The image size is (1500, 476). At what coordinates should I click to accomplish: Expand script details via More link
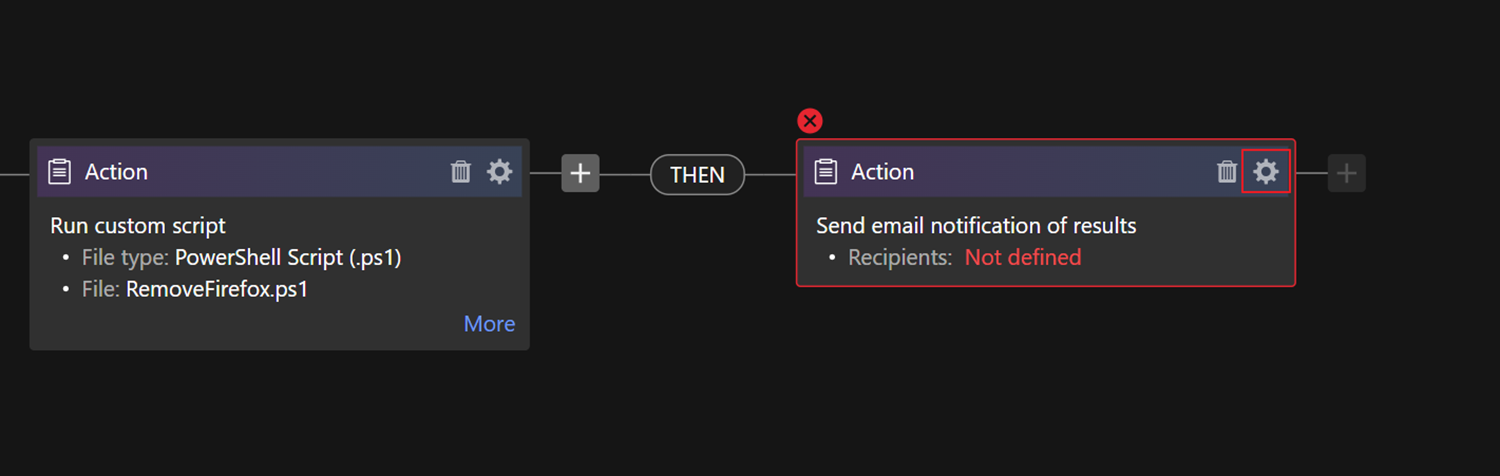pos(489,324)
